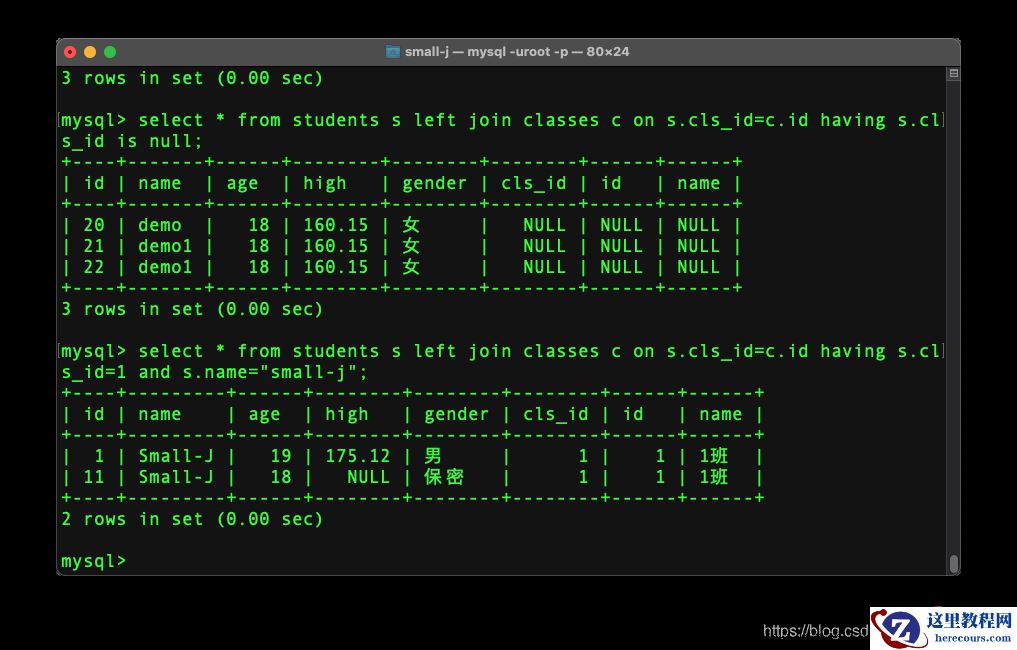Click the gender "女" in row 22
This screenshot has height=650, width=1017.
[x=411, y=267]
